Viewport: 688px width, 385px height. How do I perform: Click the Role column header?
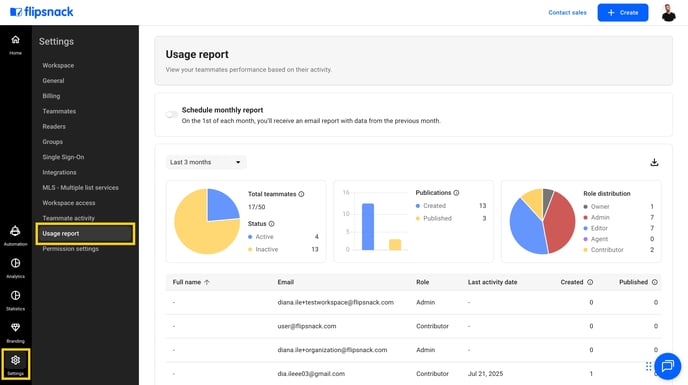coord(423,282)
